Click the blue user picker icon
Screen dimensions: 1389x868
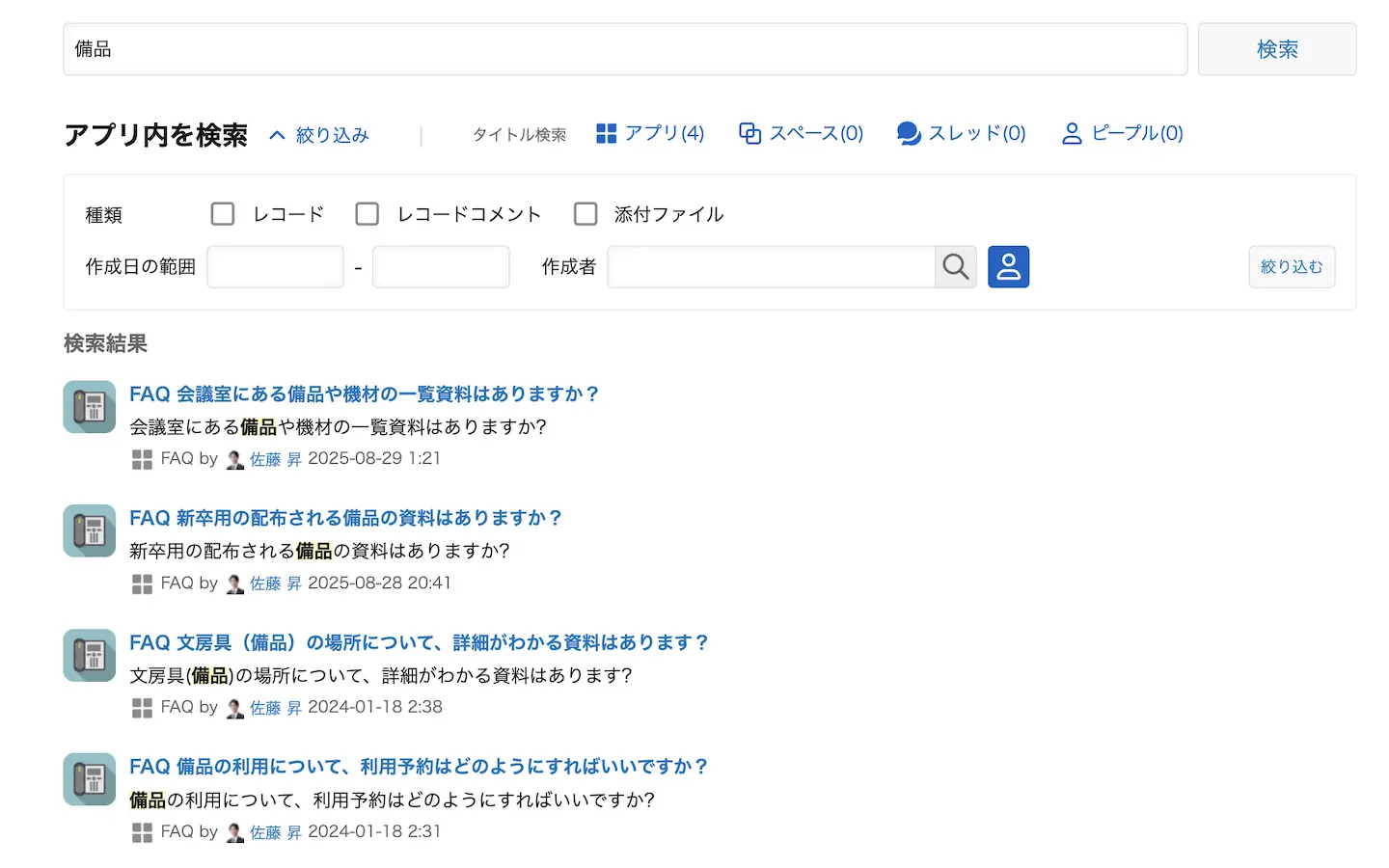click(1008, 267)
